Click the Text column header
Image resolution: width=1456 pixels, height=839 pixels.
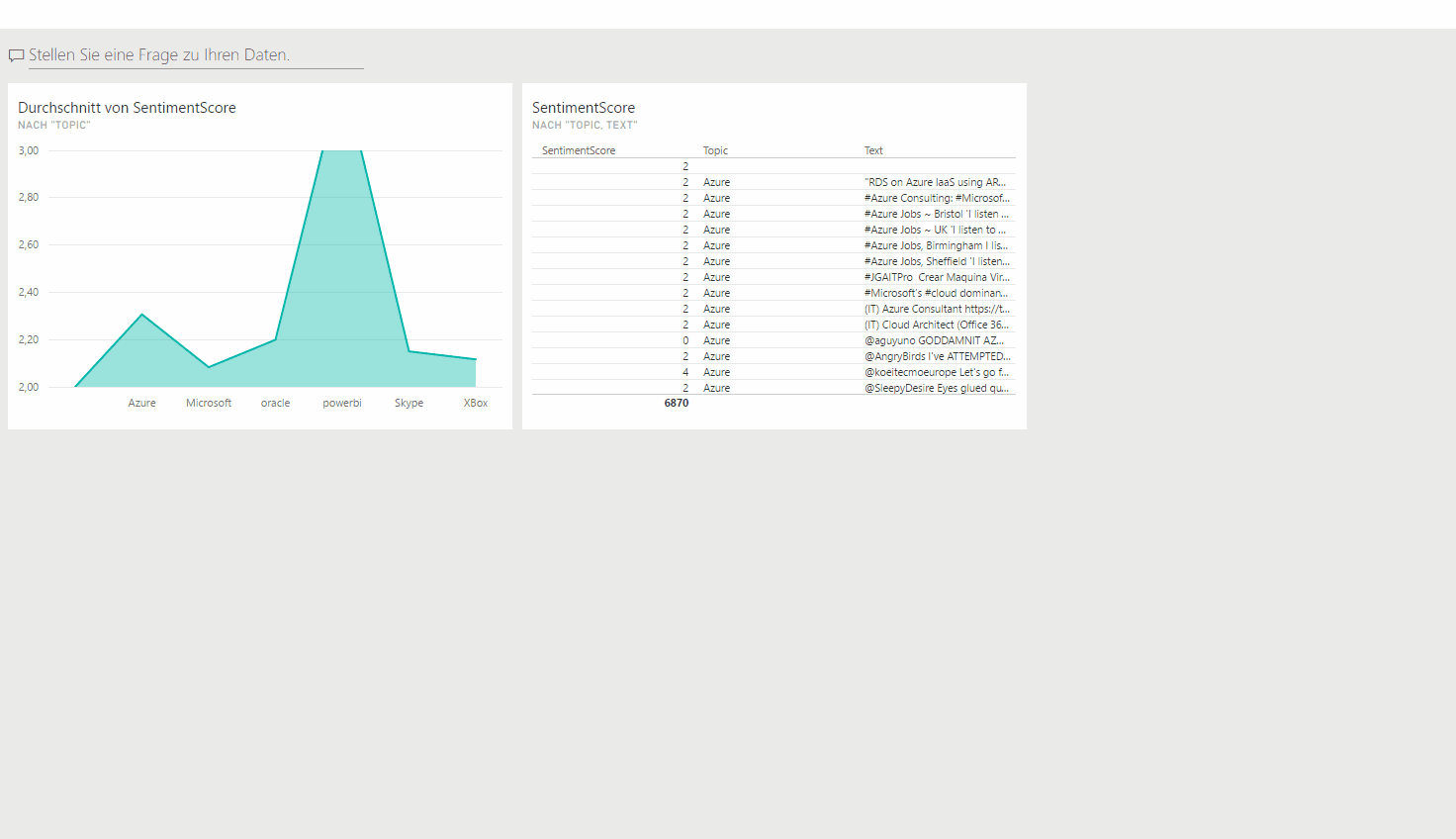pyautogui.click(x=873, y=151)
